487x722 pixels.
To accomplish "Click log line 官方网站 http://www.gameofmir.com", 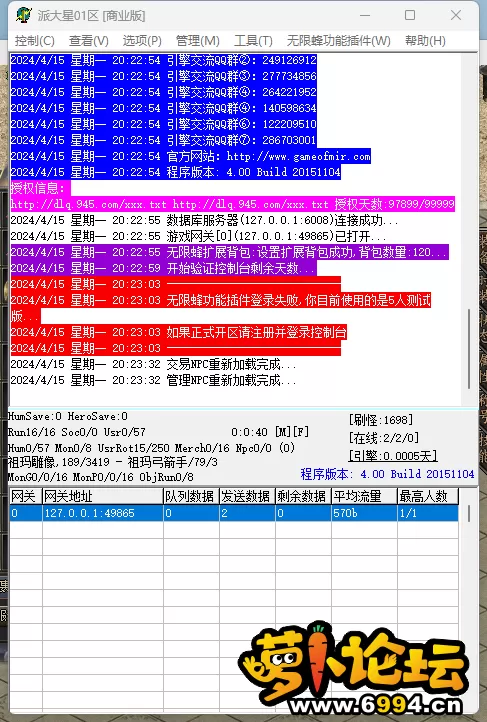I will [x=191, y=156].
